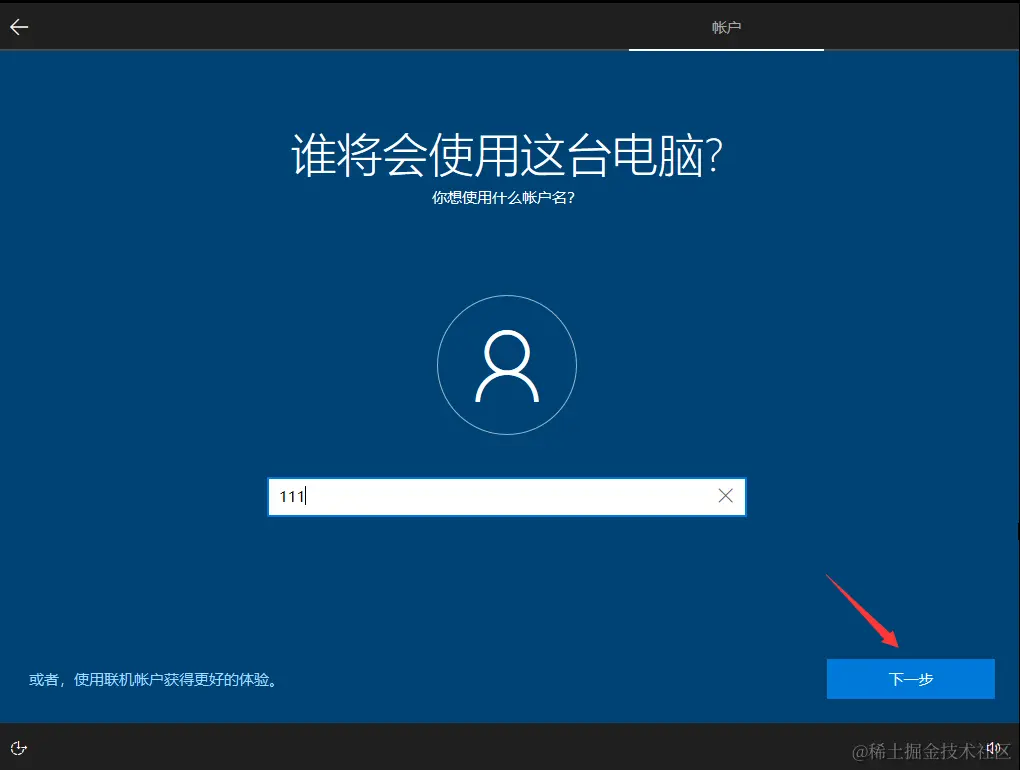The image size is (1020, 770).
Task: Select the 帐户 tab
Action: point(726,27)
